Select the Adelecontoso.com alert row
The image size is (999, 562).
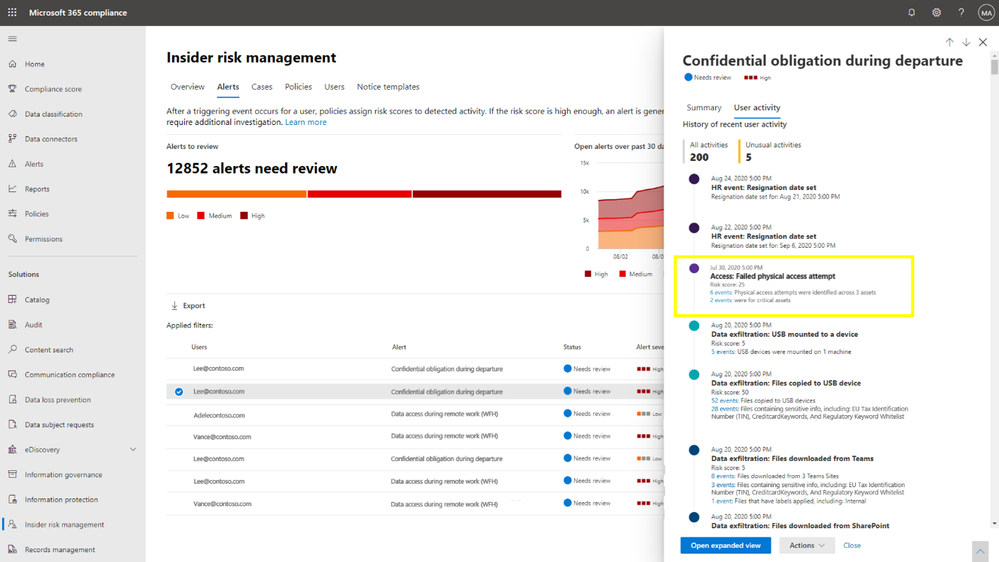(x=415, y=414)
